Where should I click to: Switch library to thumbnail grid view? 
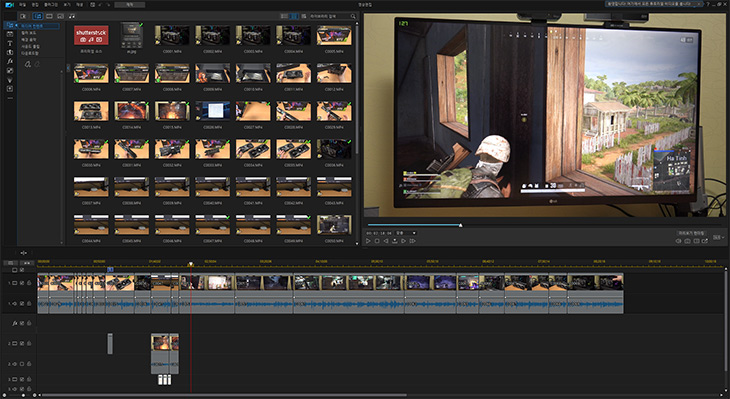click(294, 16)
